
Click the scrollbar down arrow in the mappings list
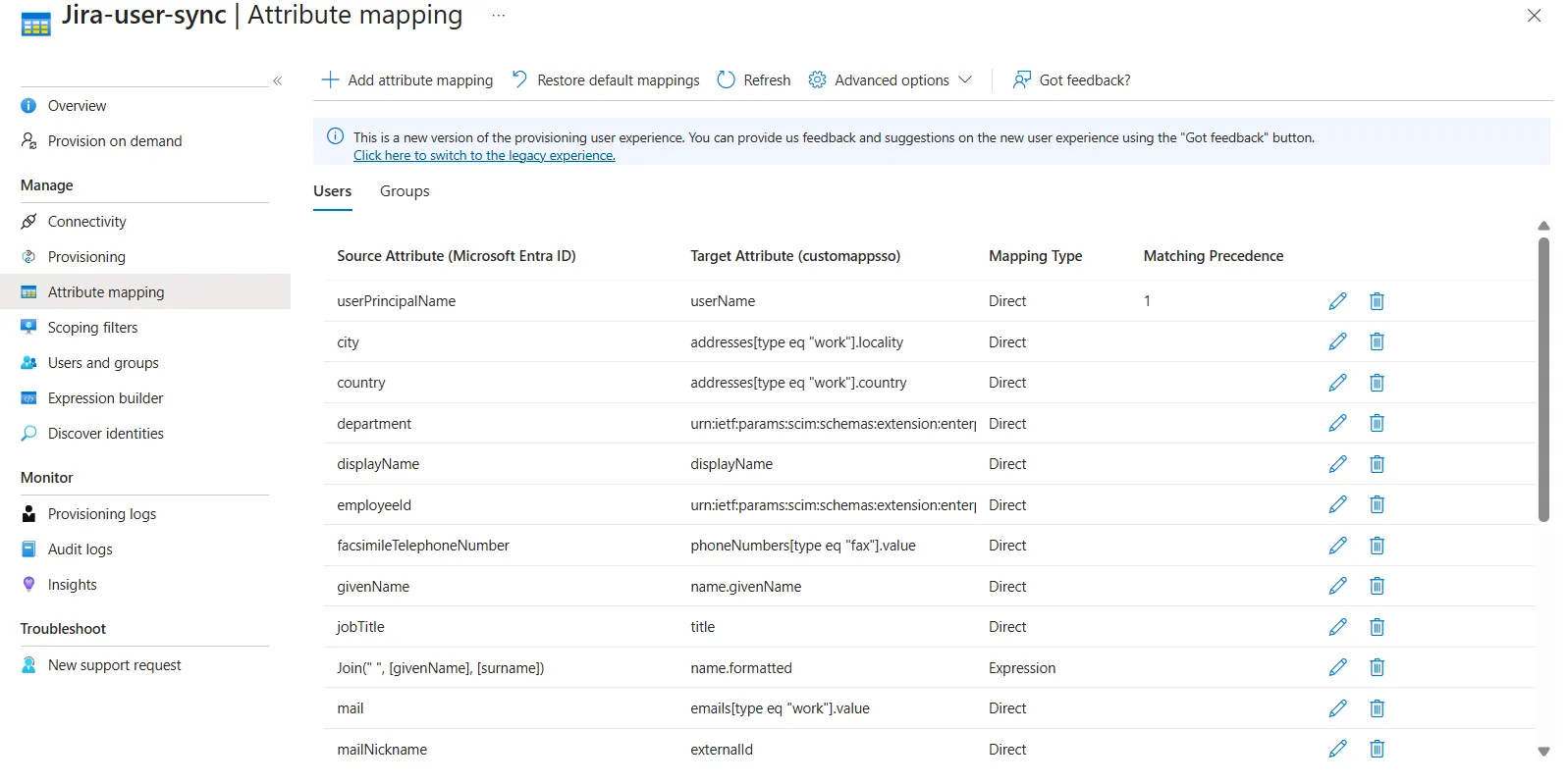coord(1543,752)
